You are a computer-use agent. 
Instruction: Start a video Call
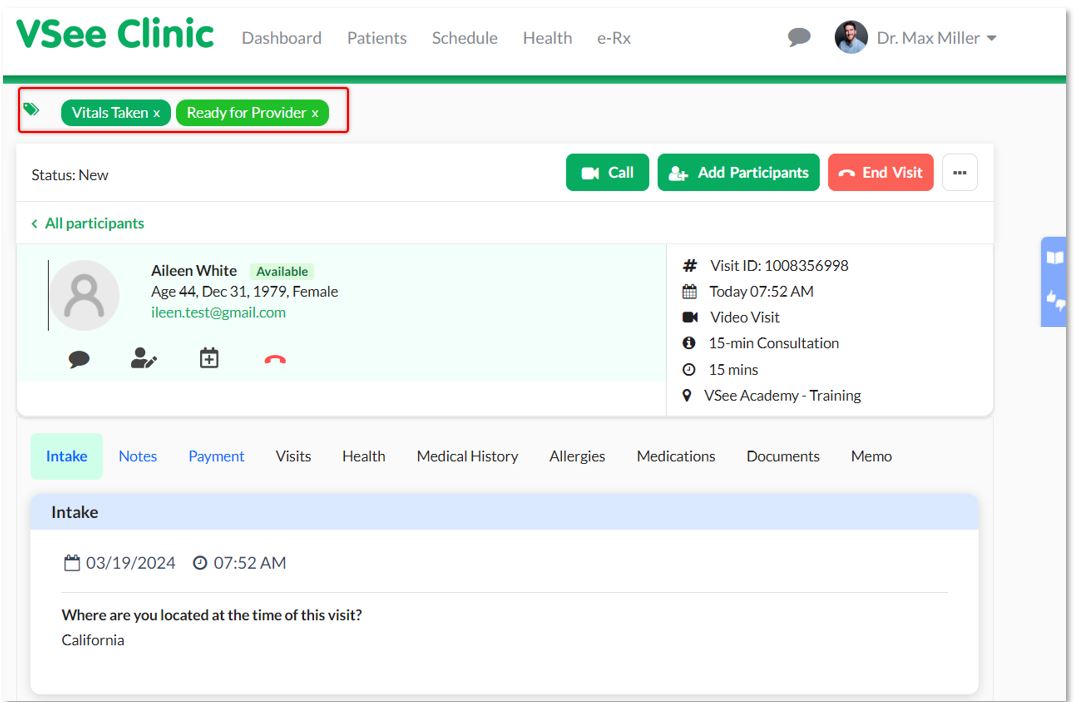coord(607,173)
